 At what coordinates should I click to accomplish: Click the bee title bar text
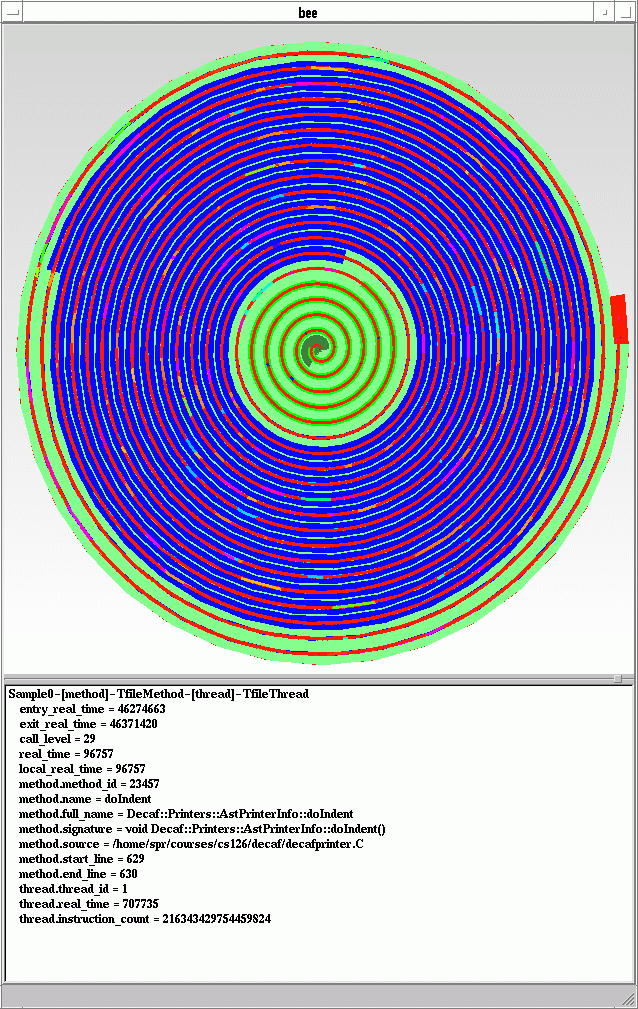coord(308,13)
